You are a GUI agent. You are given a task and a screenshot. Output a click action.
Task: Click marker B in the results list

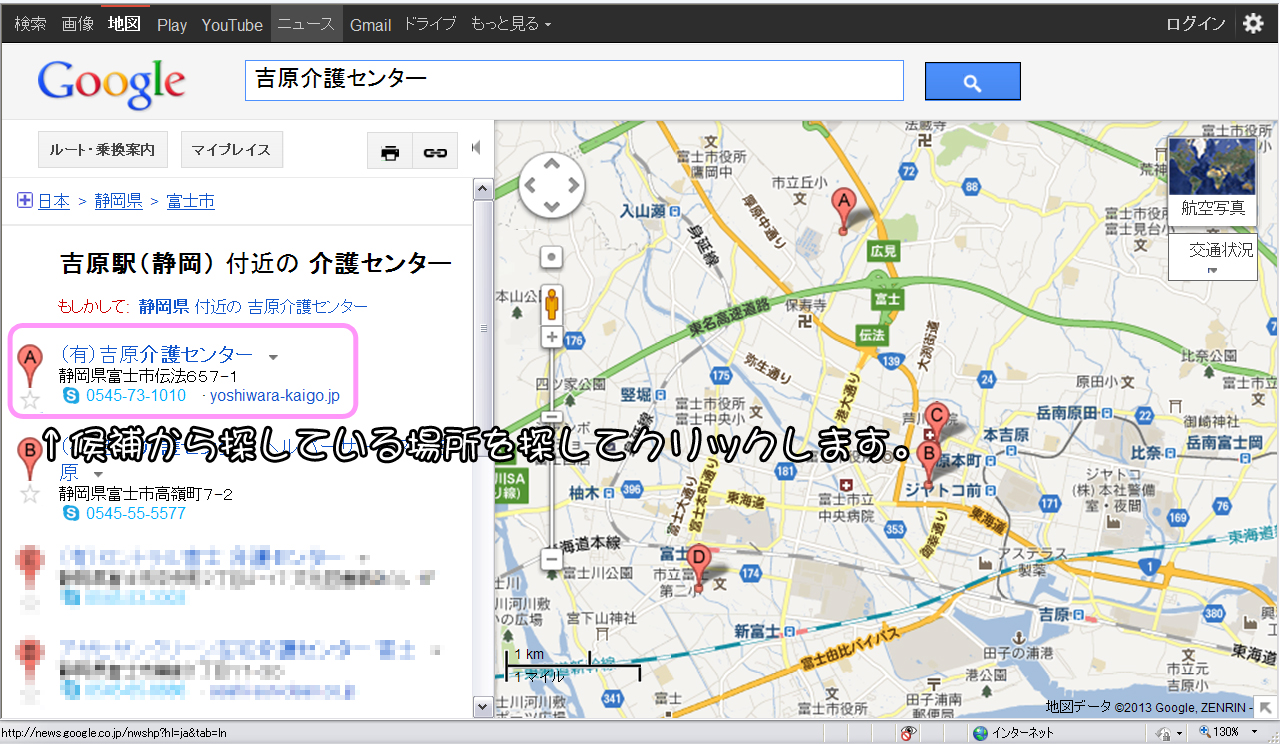31,459
